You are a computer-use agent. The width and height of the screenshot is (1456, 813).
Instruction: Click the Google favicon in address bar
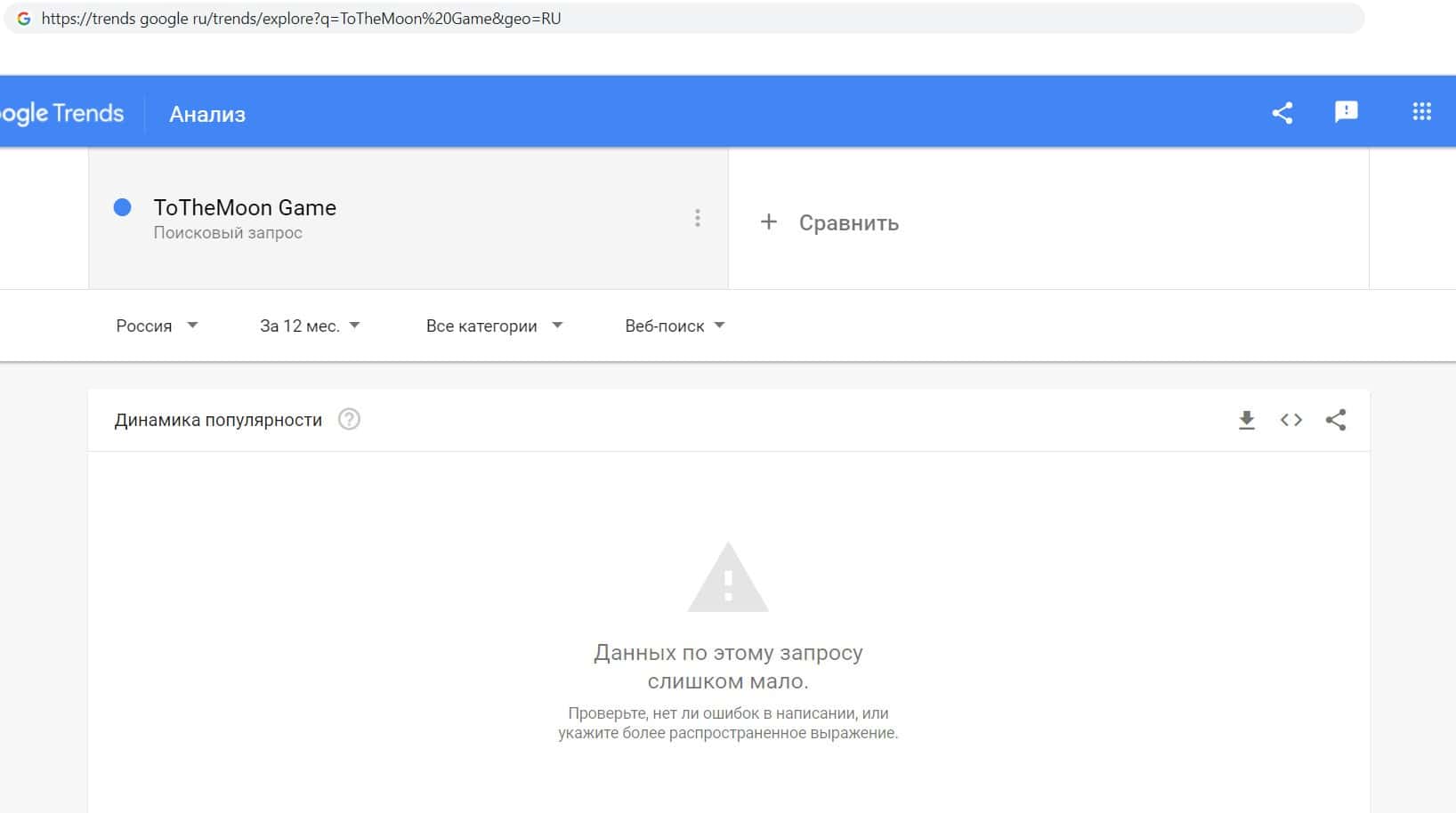pyautogui.click(x=24, y=18)
